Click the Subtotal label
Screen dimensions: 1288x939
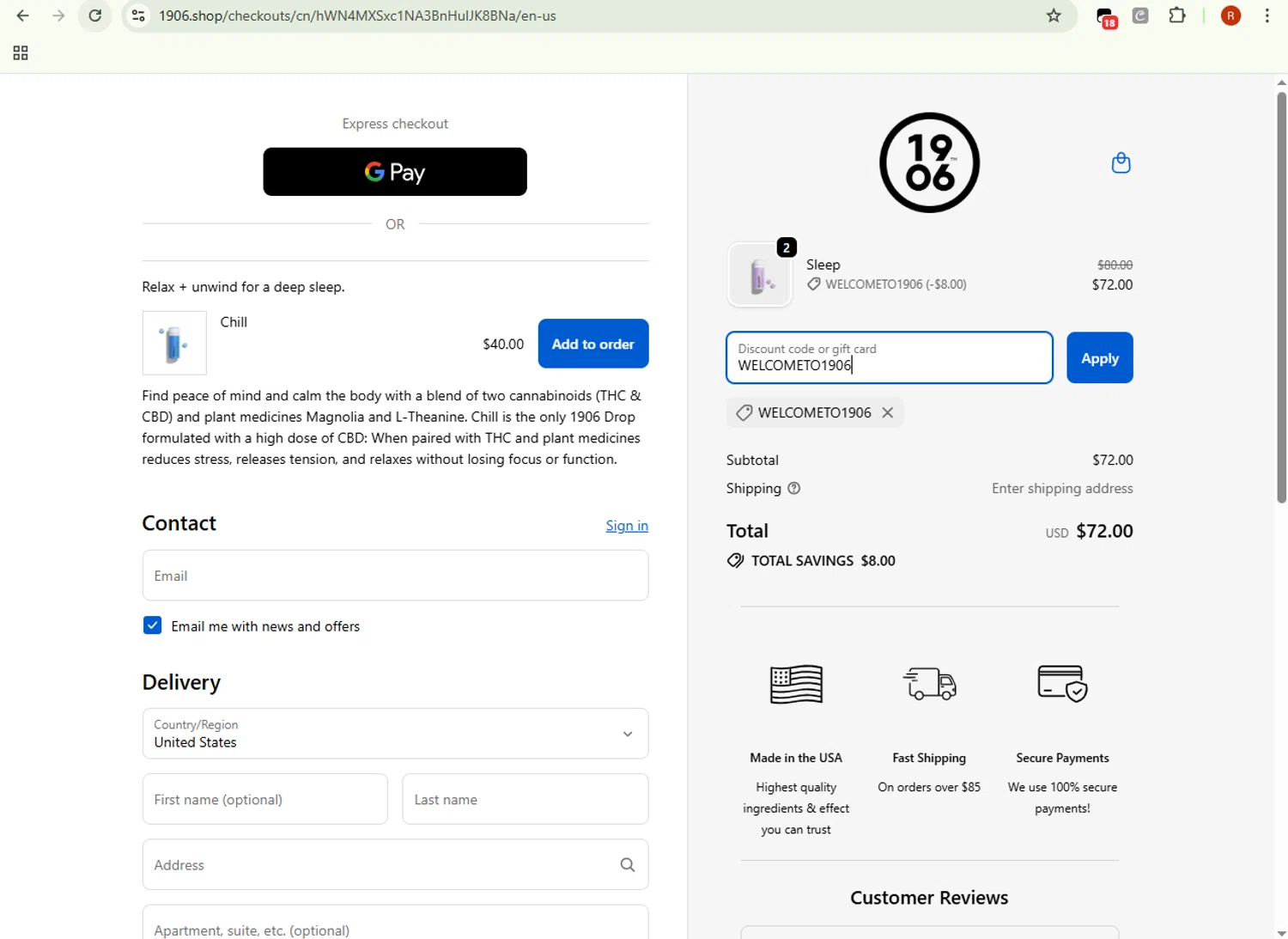(x=752, y=460)
